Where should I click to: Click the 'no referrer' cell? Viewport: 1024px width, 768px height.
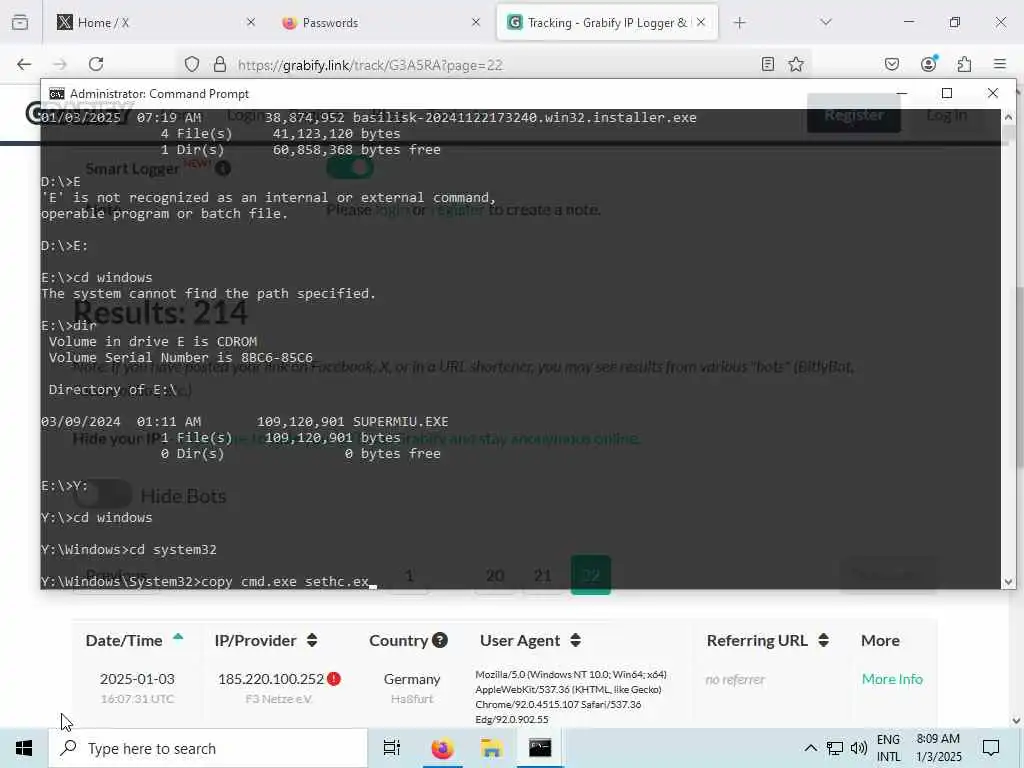tap(735, 680)
